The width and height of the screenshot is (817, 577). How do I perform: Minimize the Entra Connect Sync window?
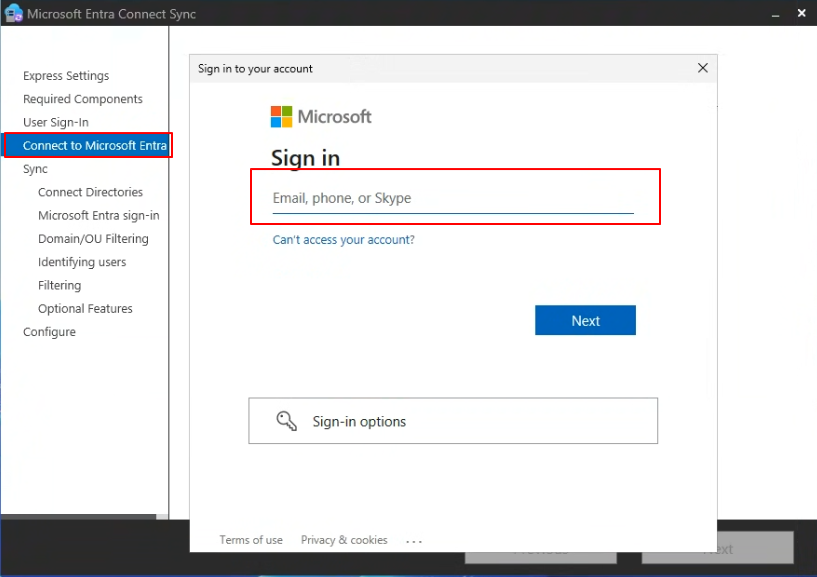click(775, 14)
